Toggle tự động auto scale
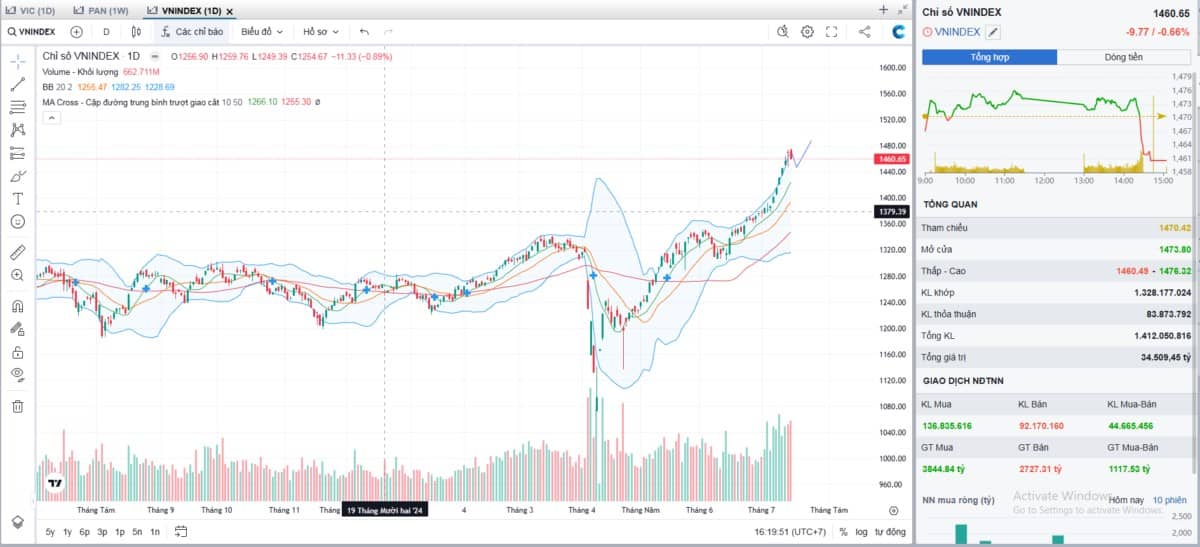1200x547 pixels. 890,532
